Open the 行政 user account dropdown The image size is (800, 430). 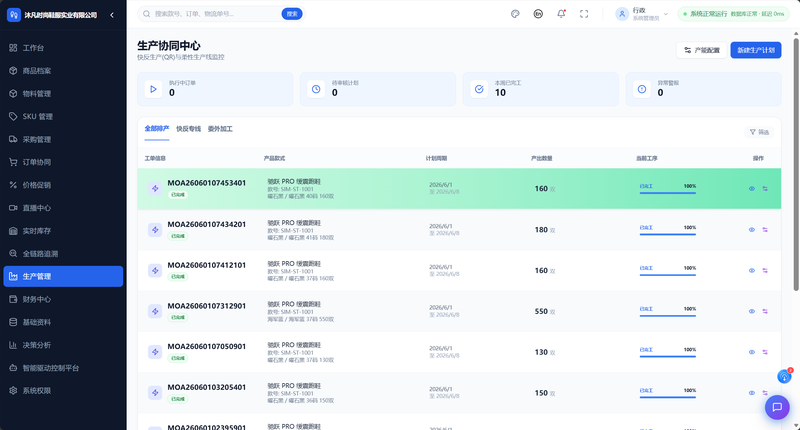642,14
